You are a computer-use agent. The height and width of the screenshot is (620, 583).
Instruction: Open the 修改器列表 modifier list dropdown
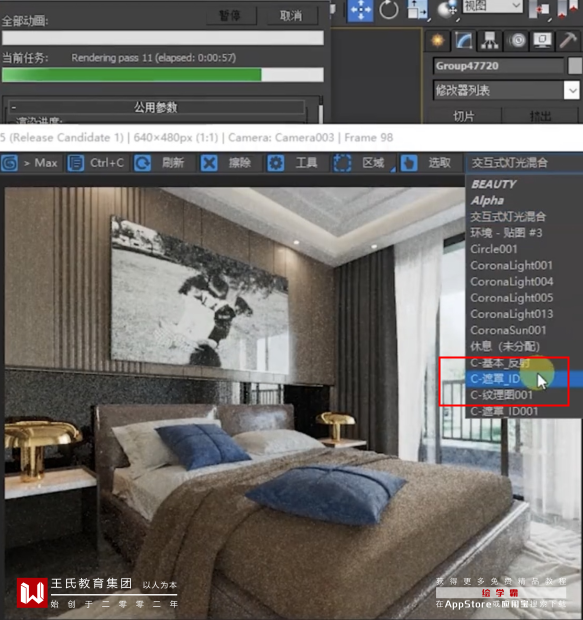click(x=506, y=91)
